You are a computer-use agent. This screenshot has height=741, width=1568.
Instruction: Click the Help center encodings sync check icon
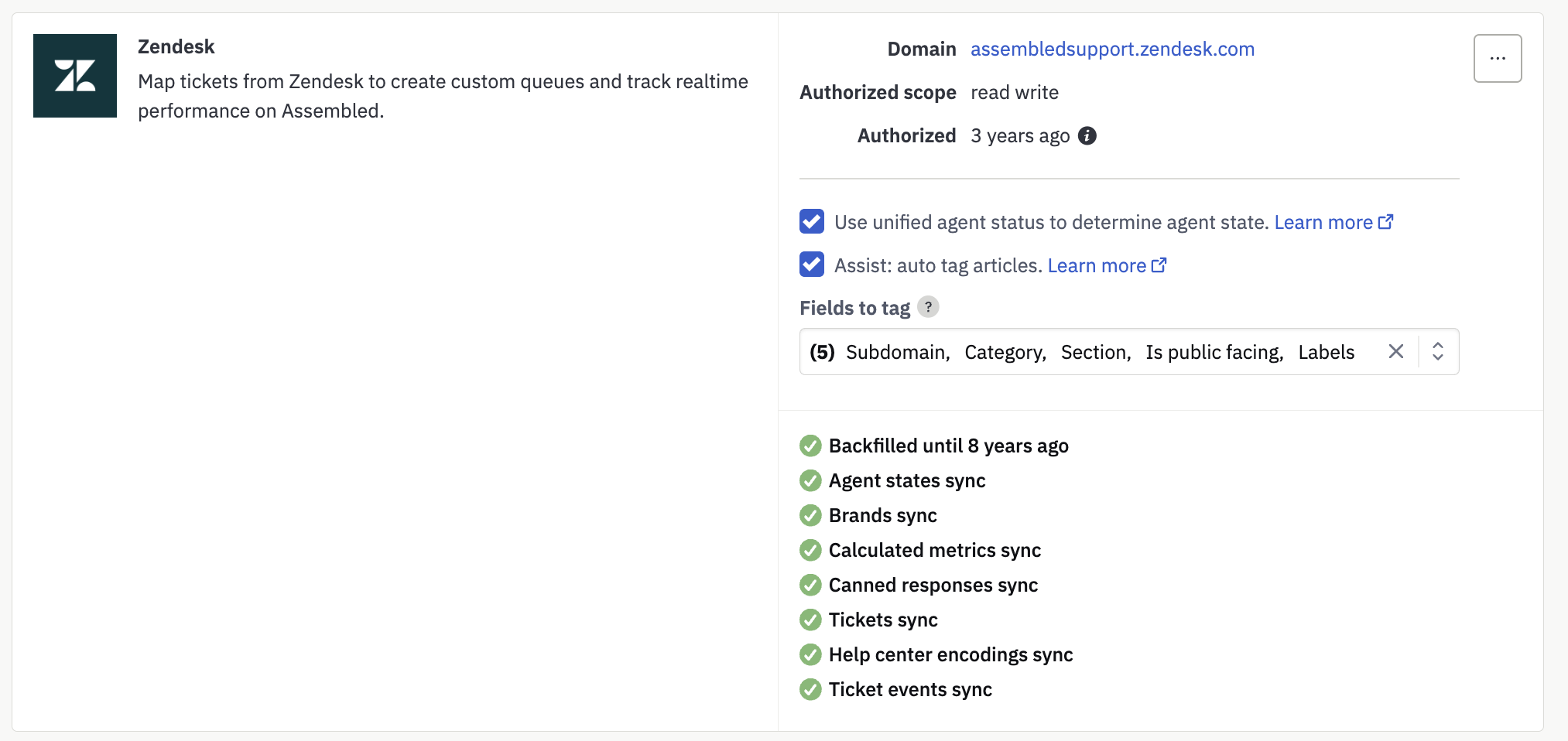pos(810,654)
